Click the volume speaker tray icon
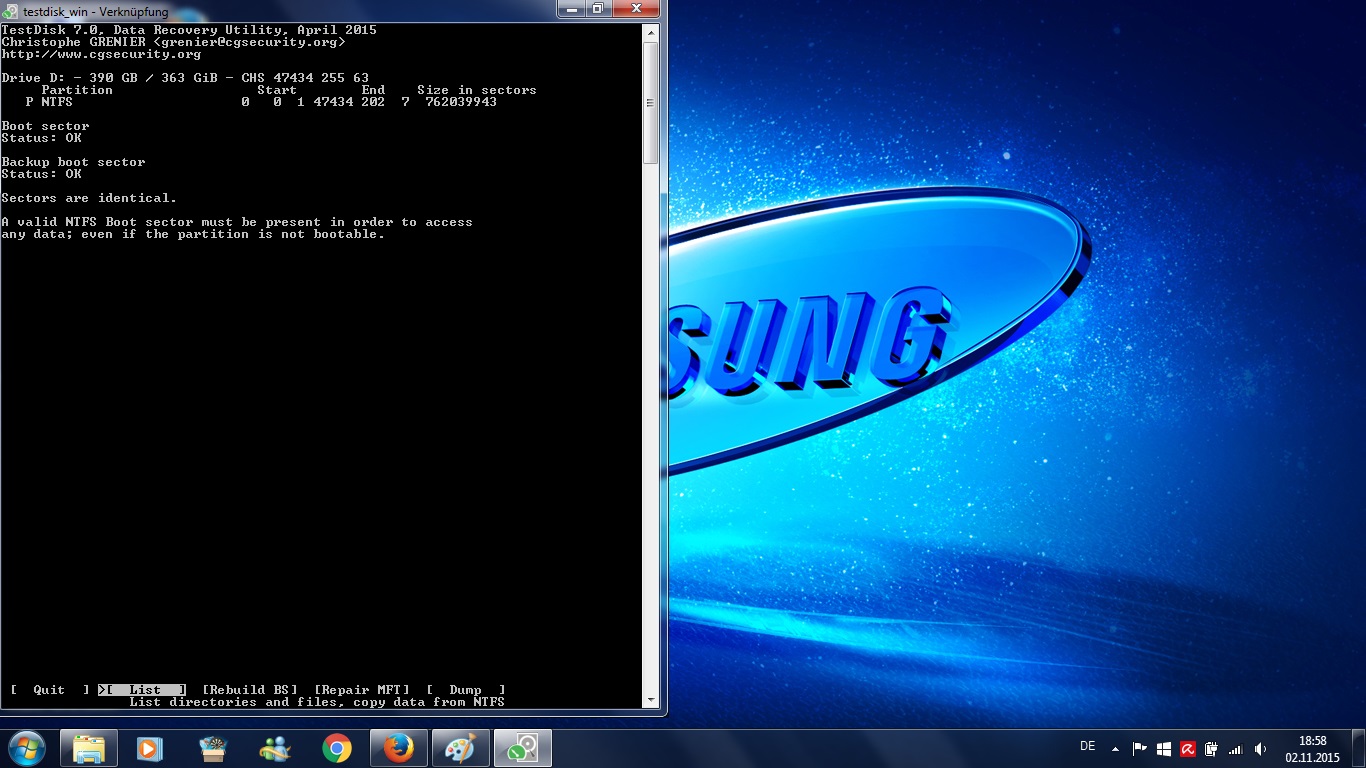This screenshot has width=1366, height=768. coord(1260,749)
